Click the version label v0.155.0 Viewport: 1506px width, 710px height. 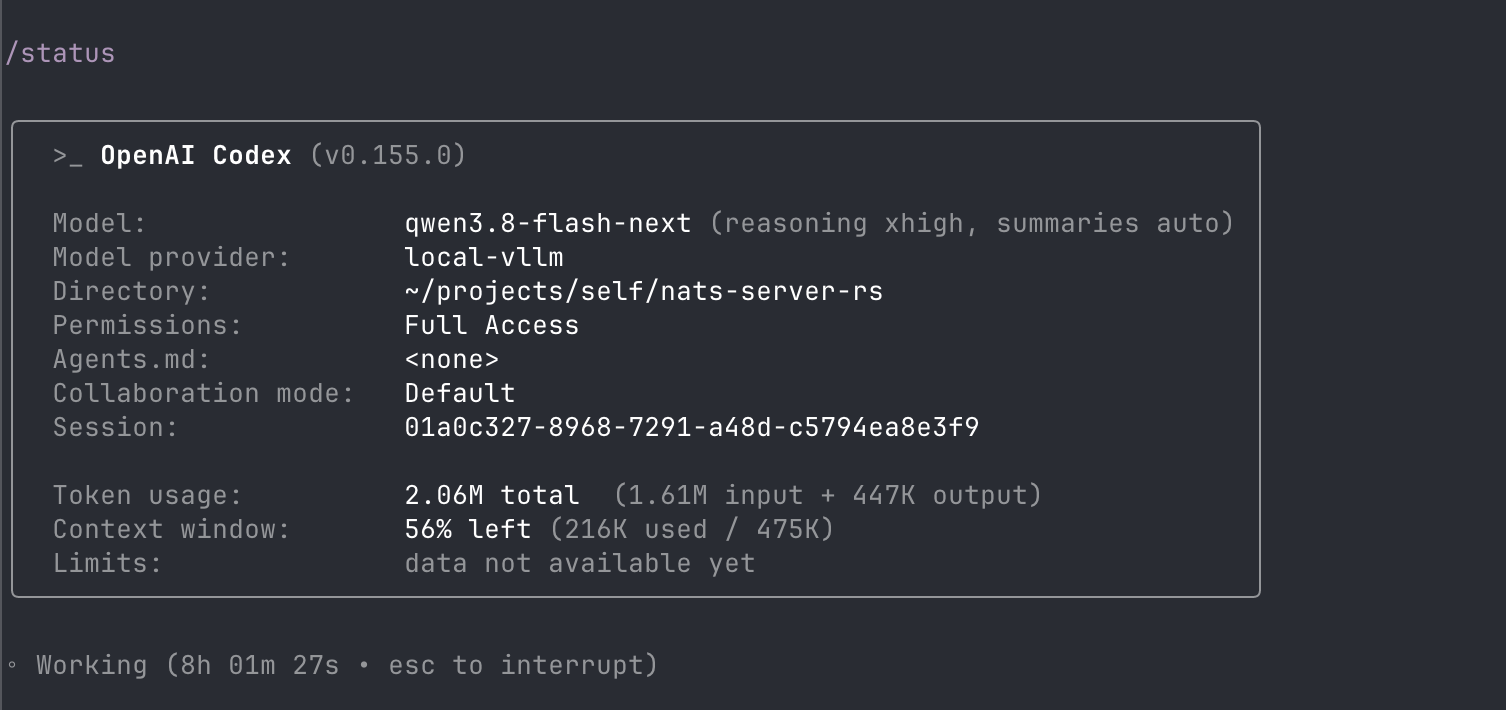pos(388,156)
